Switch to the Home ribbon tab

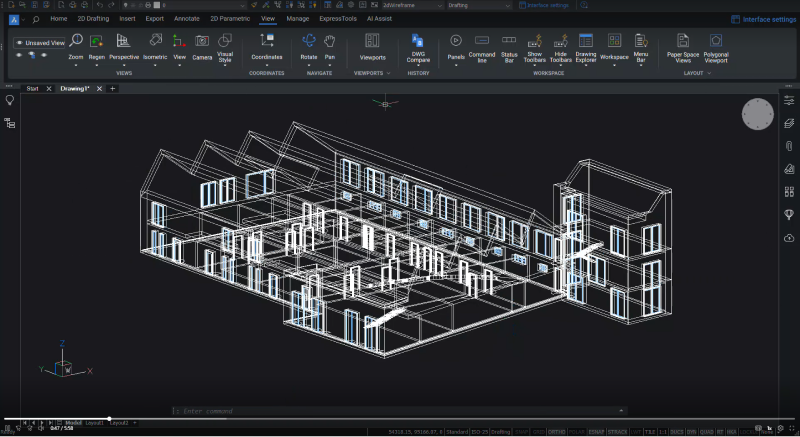point(59,19)
